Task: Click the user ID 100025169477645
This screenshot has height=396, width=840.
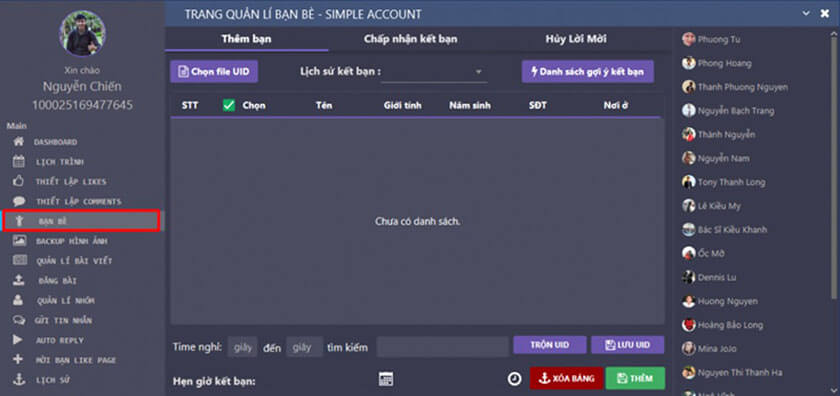Action: pyautogui.click(x=82, y=105)
